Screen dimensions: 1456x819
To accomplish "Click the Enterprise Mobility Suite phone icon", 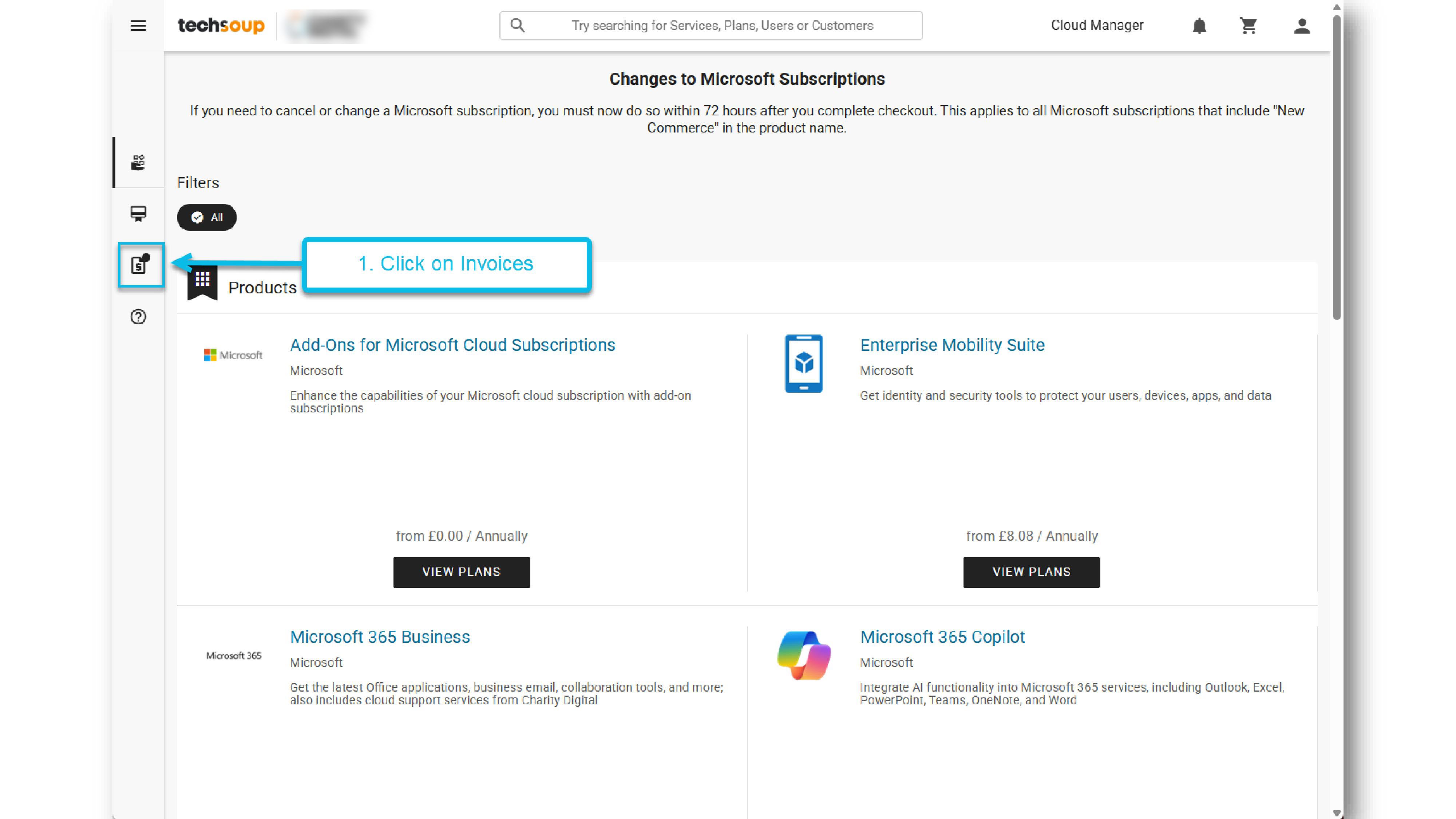I will [804, 363].
